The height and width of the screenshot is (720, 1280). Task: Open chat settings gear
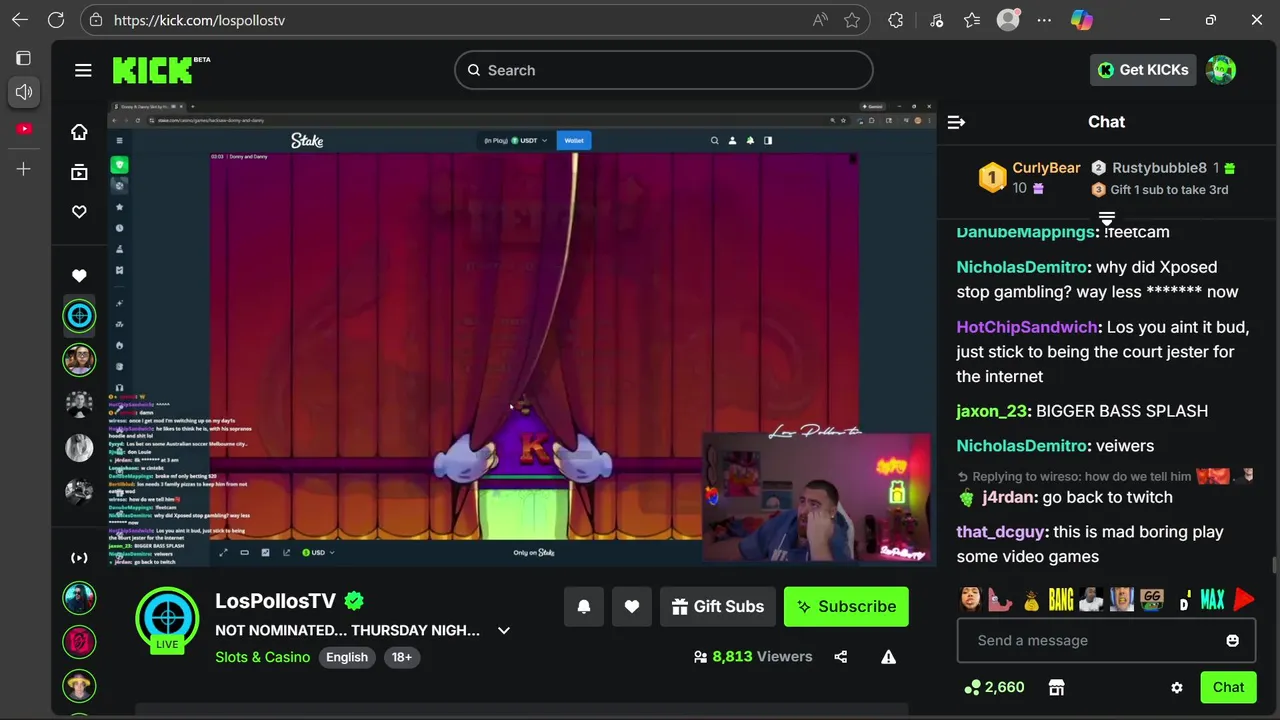[x=1177, y=687]
